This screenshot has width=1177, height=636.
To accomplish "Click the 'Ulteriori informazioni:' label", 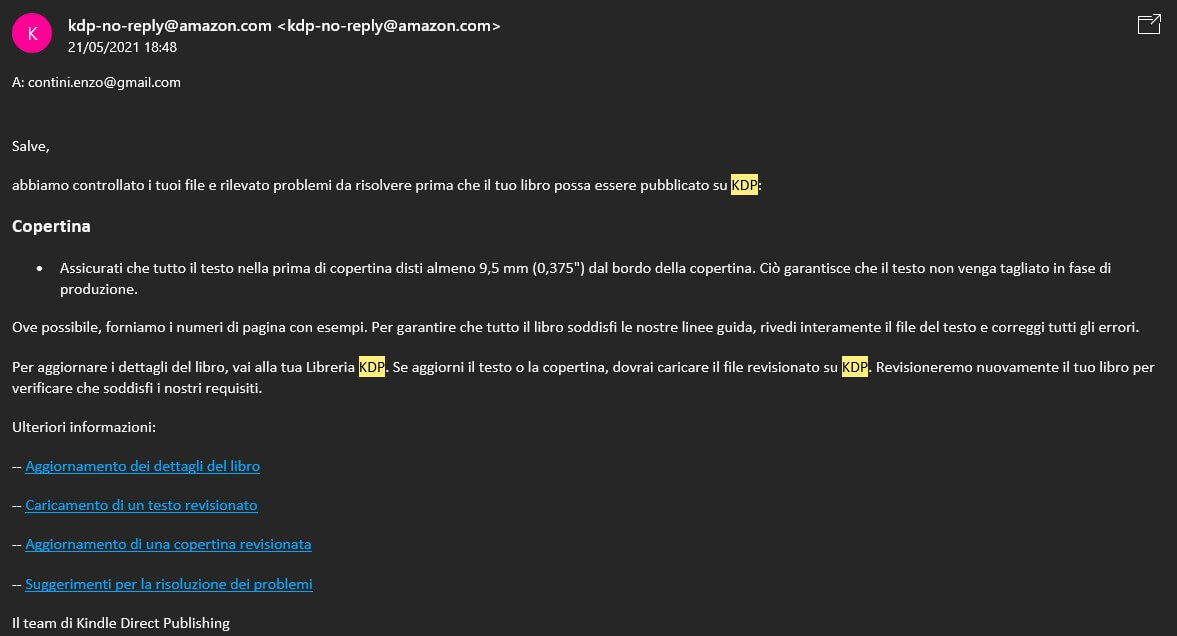I will pos(84,427).
